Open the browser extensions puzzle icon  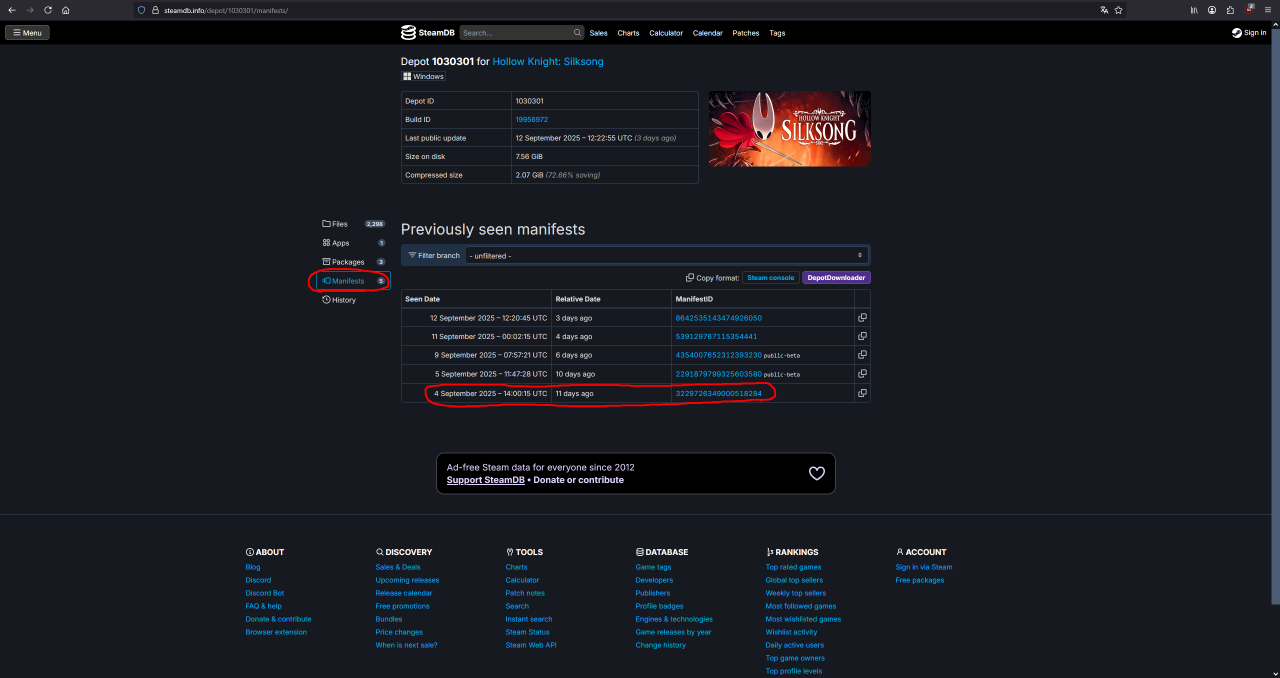(x=1230, y=10)
